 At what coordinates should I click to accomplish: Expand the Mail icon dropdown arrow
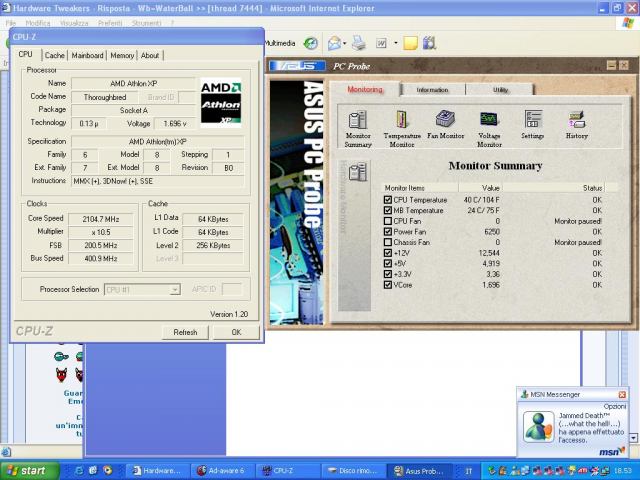click(345, 43)
